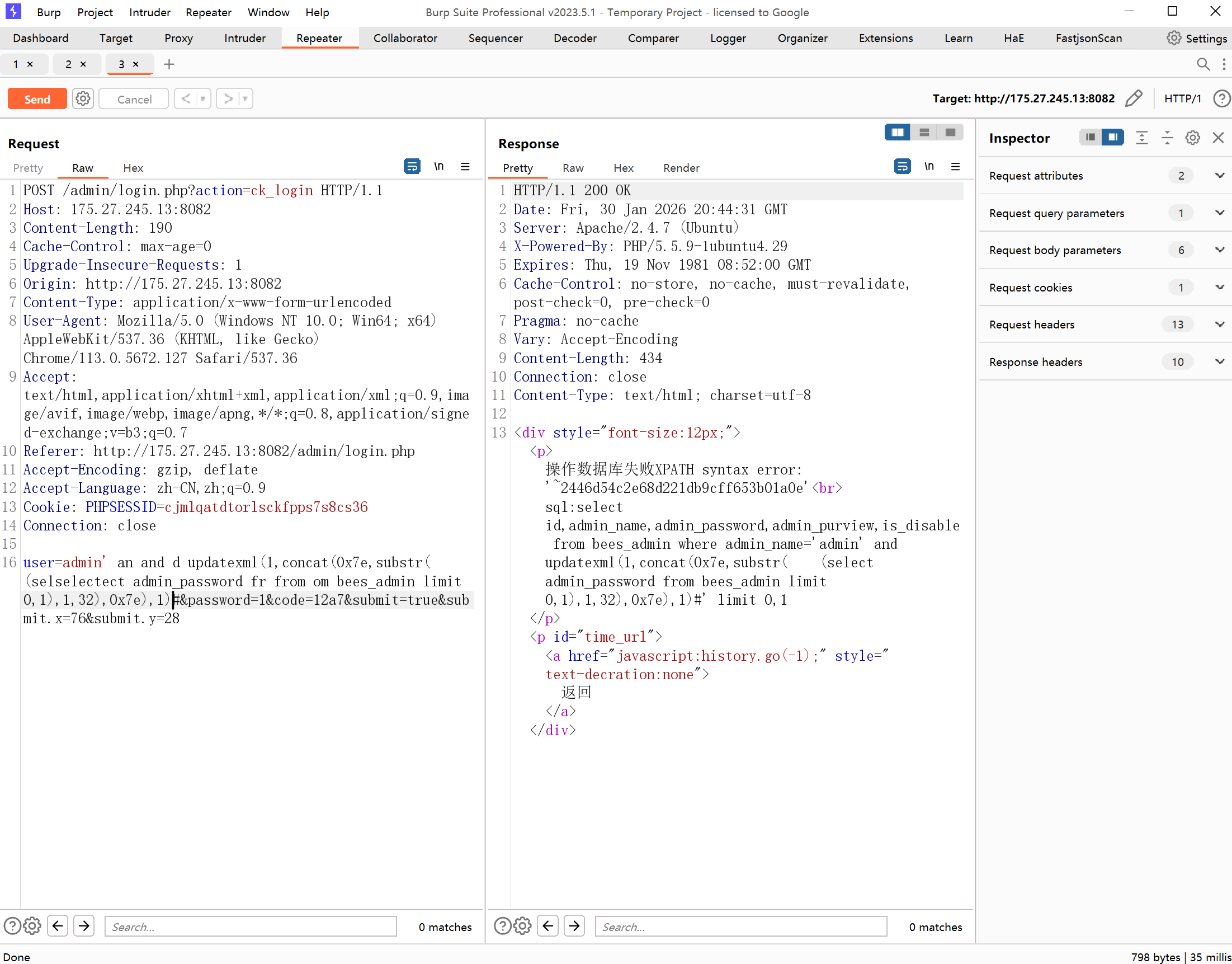Switch to side-by-side request/response layout
1232x964 pixels.
point(897,132)
